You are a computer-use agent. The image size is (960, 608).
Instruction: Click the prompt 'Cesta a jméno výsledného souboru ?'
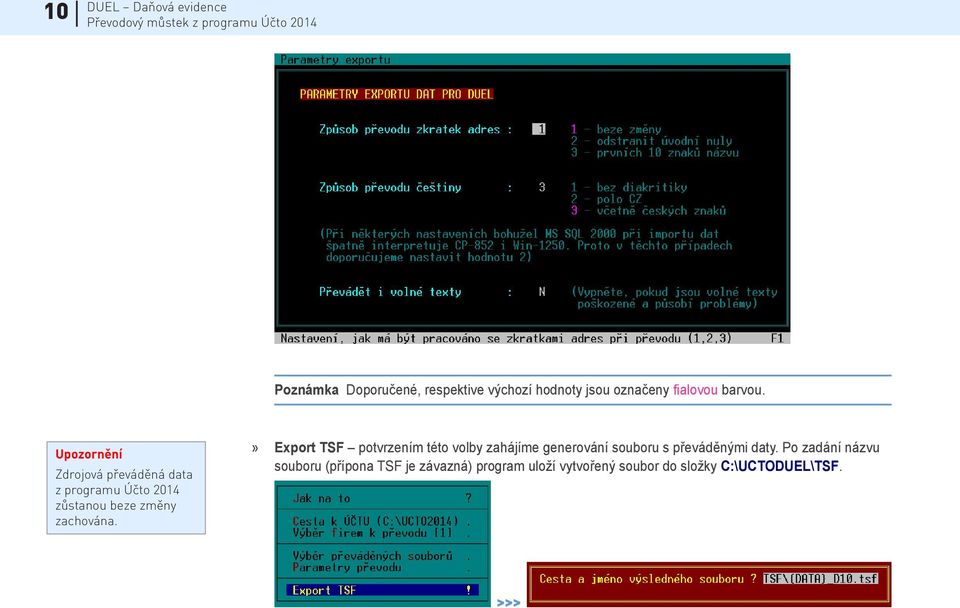[648, 579]
